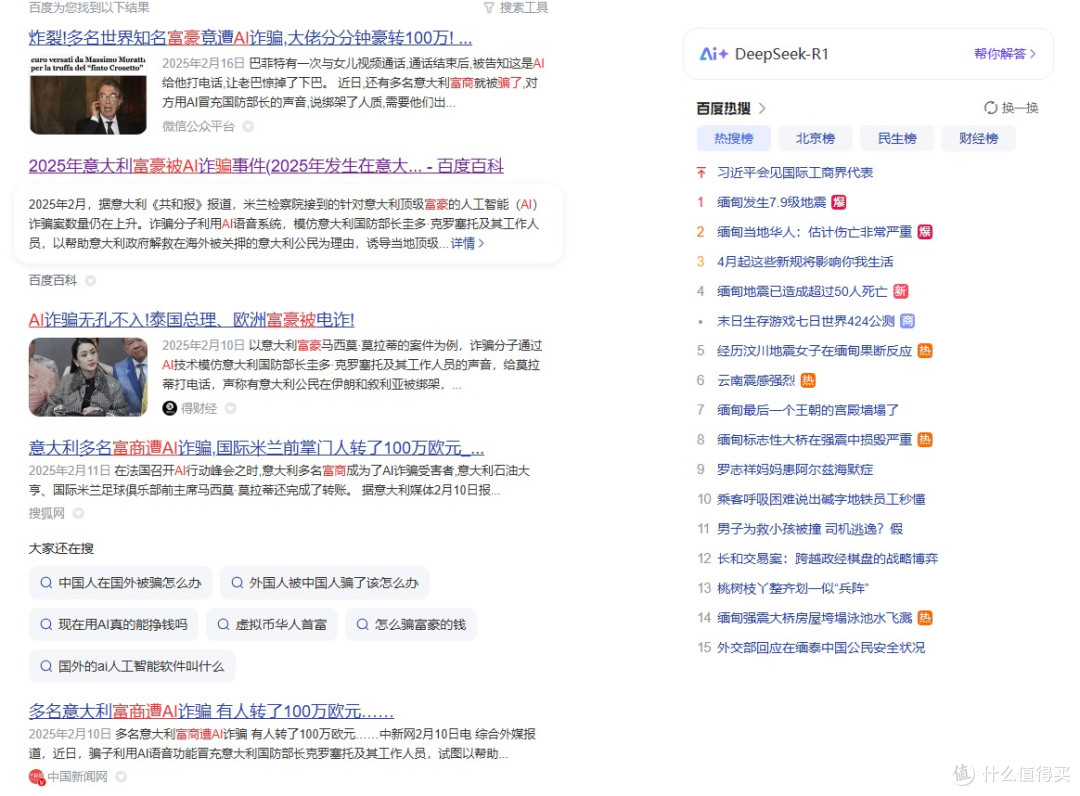Click 详情 link in Baike snippet

(x=467, y=243)
